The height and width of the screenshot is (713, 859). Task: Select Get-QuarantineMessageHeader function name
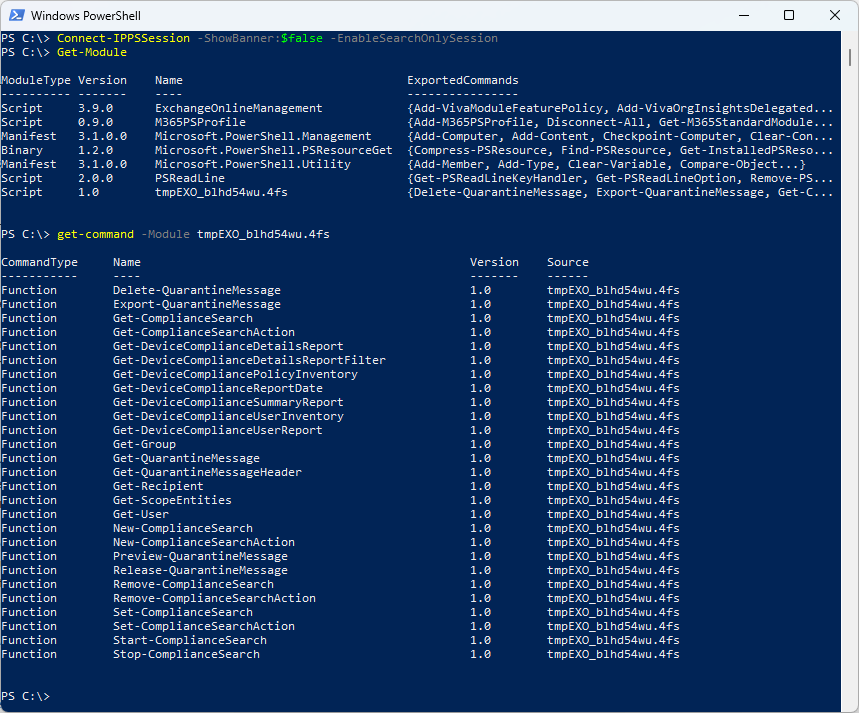[208, 472]
